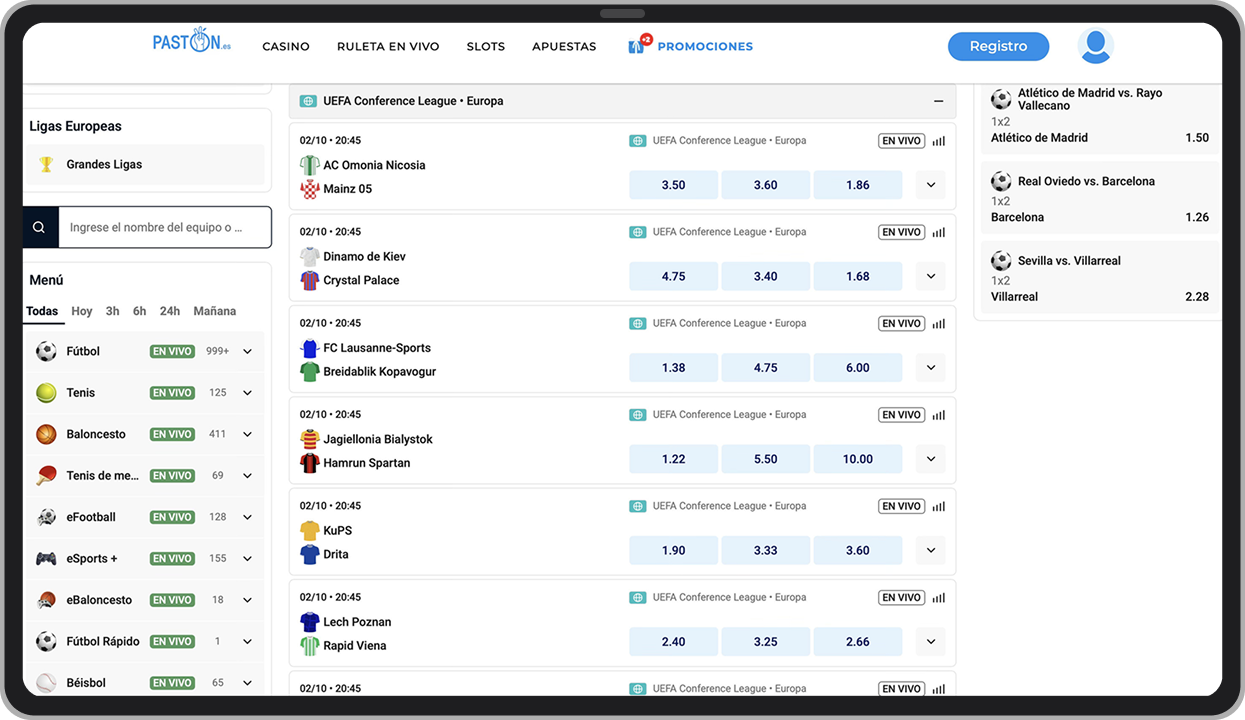Image resolution: width=1245 pixels, height=720 pixels.
Task: Open the user profile avatar icon
Action: pos(1096,46)
